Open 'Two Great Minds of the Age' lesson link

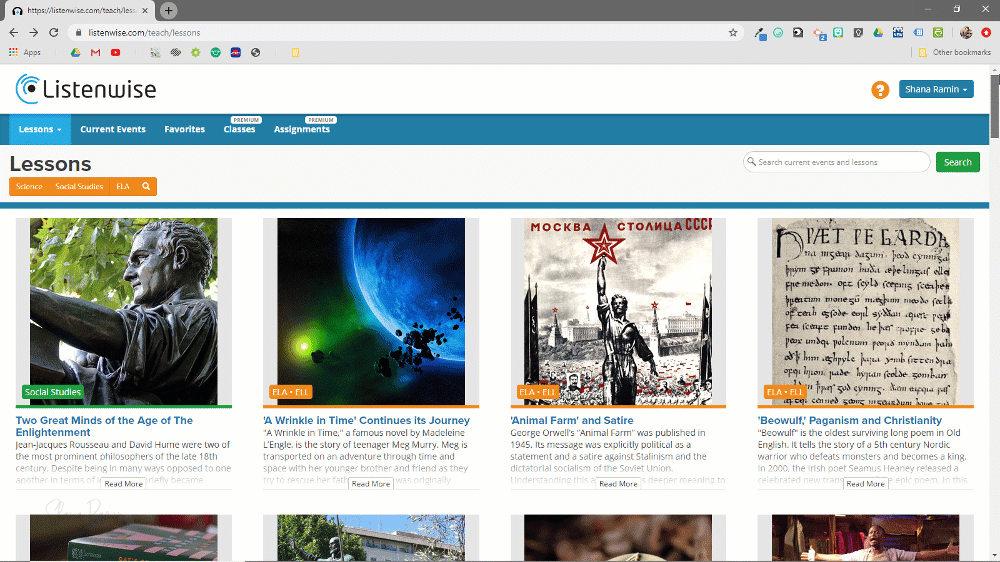(104, 426)
